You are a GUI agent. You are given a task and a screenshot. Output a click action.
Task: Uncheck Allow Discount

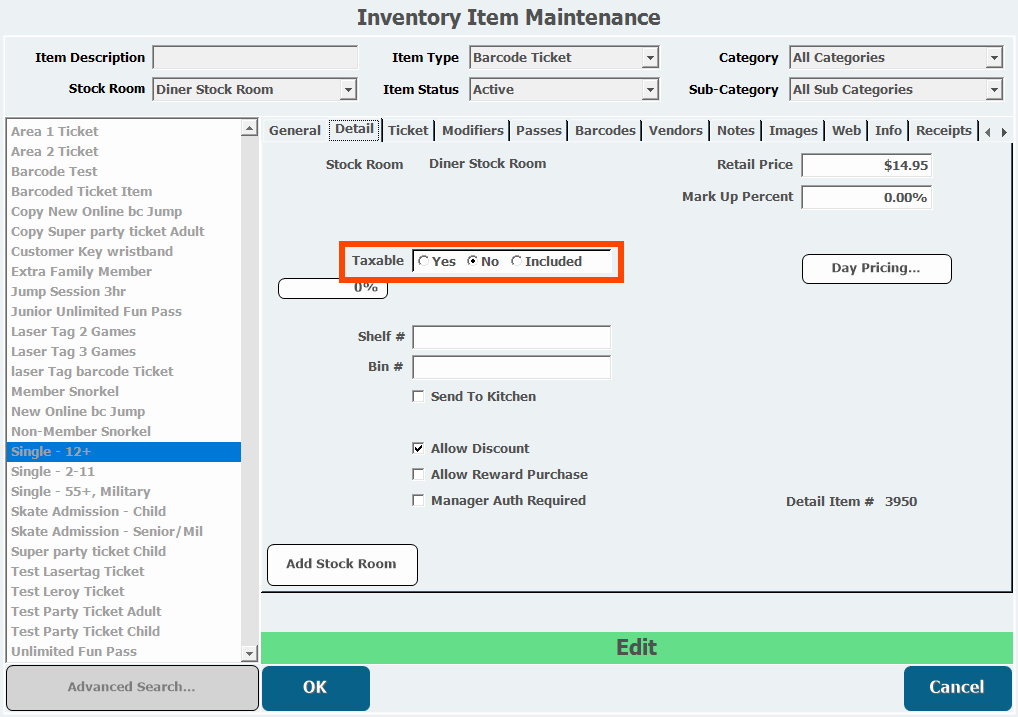(x=419, y=449)
